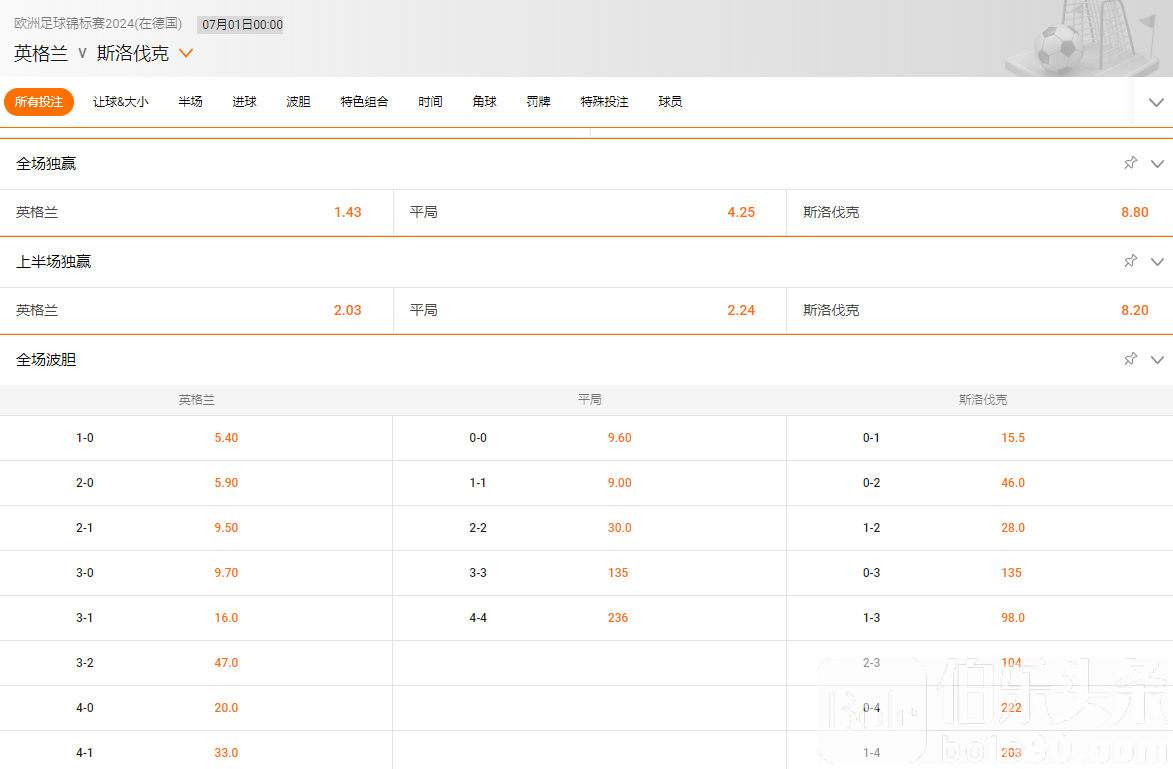The height and width of the screenshot is (769, 1173).
Task: Pin the 全场波胆 market section
Action: [x=1131, y=359]
